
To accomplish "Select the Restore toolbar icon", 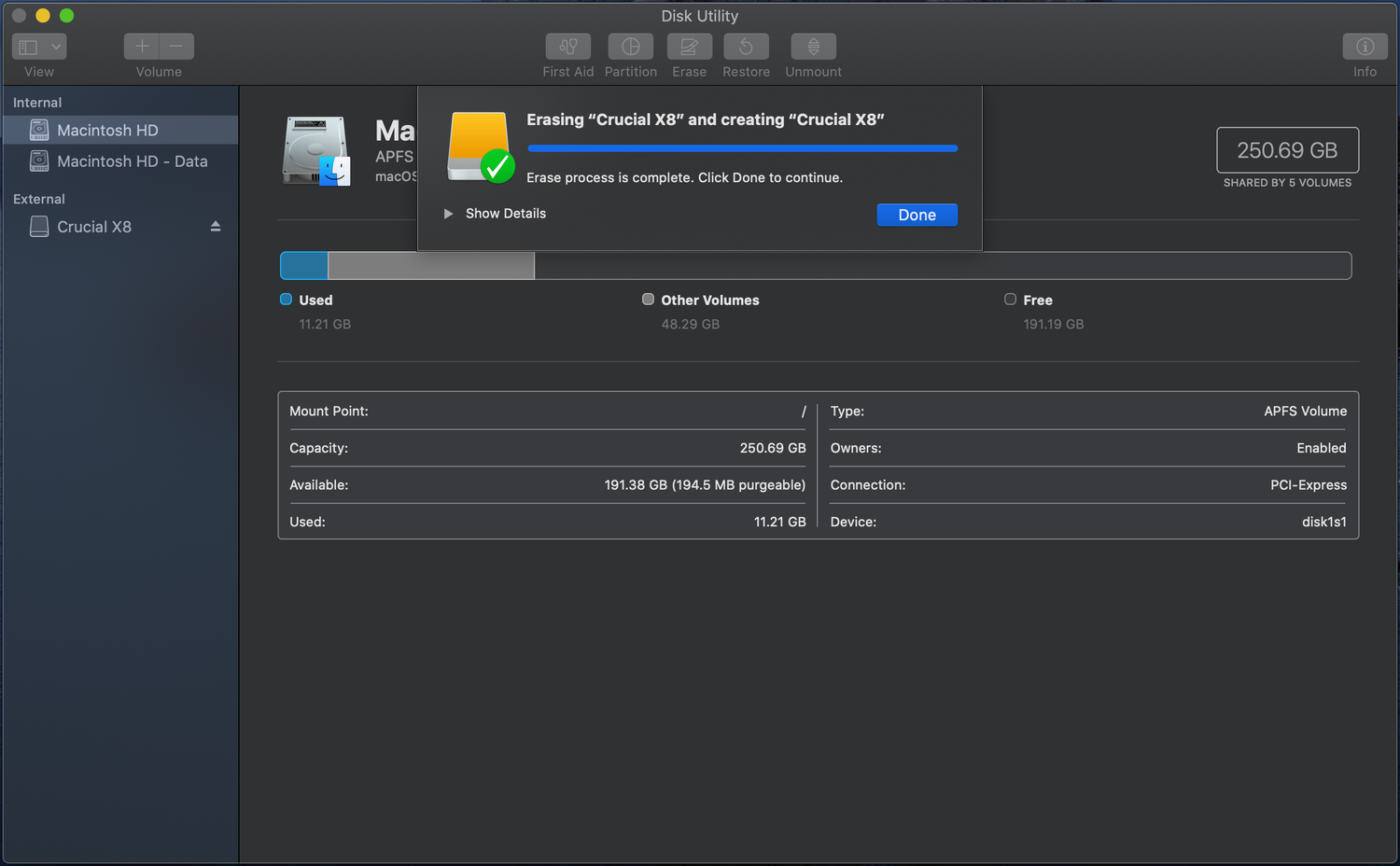I will click(x=746, y=47).
